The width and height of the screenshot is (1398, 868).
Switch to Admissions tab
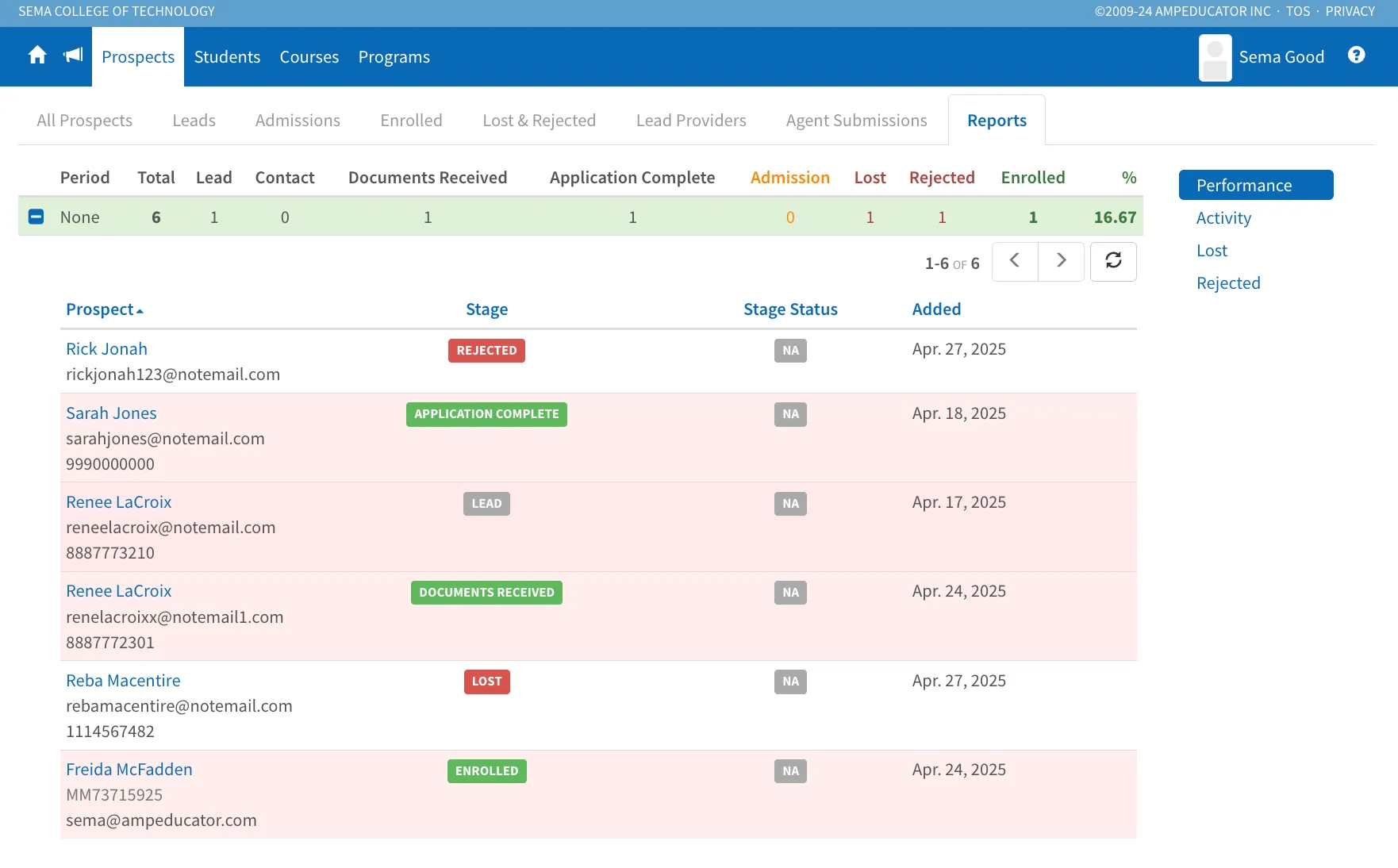point(298,121)
